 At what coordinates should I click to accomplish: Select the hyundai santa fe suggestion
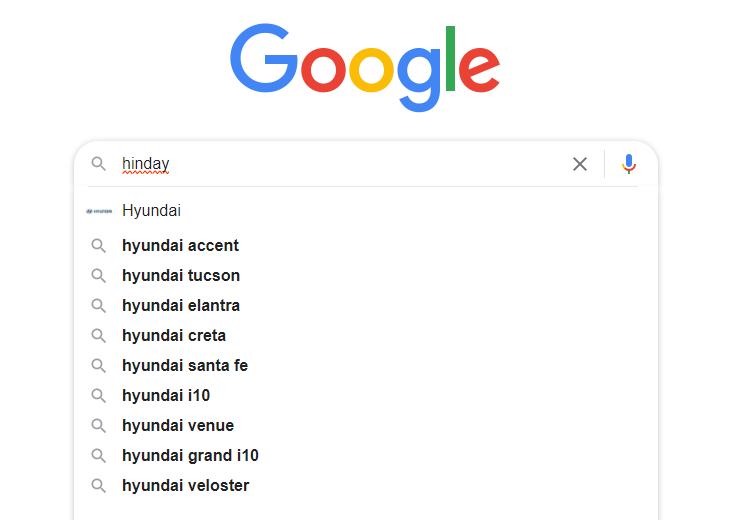point(185,365)
